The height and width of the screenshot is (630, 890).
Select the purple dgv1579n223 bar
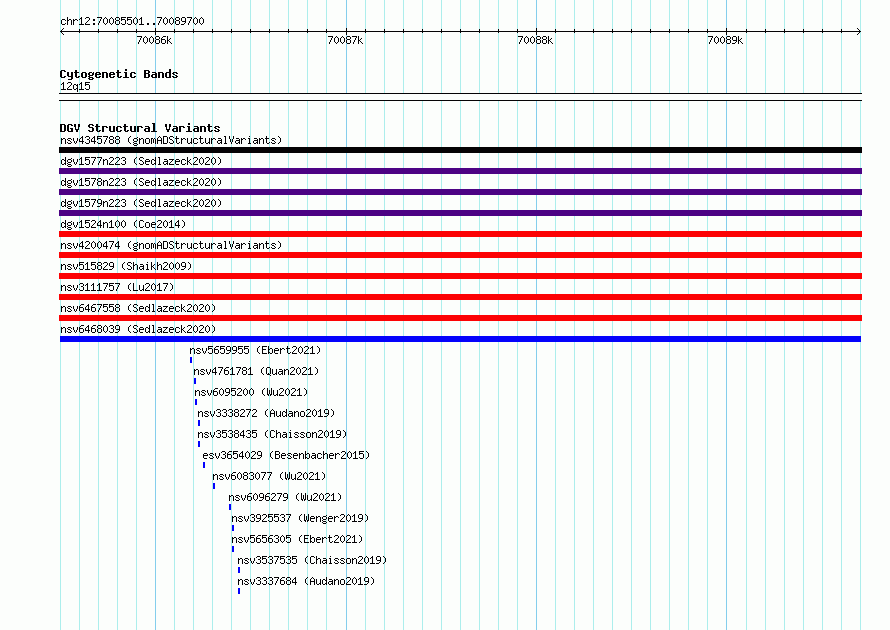click(x=460, y=213)
